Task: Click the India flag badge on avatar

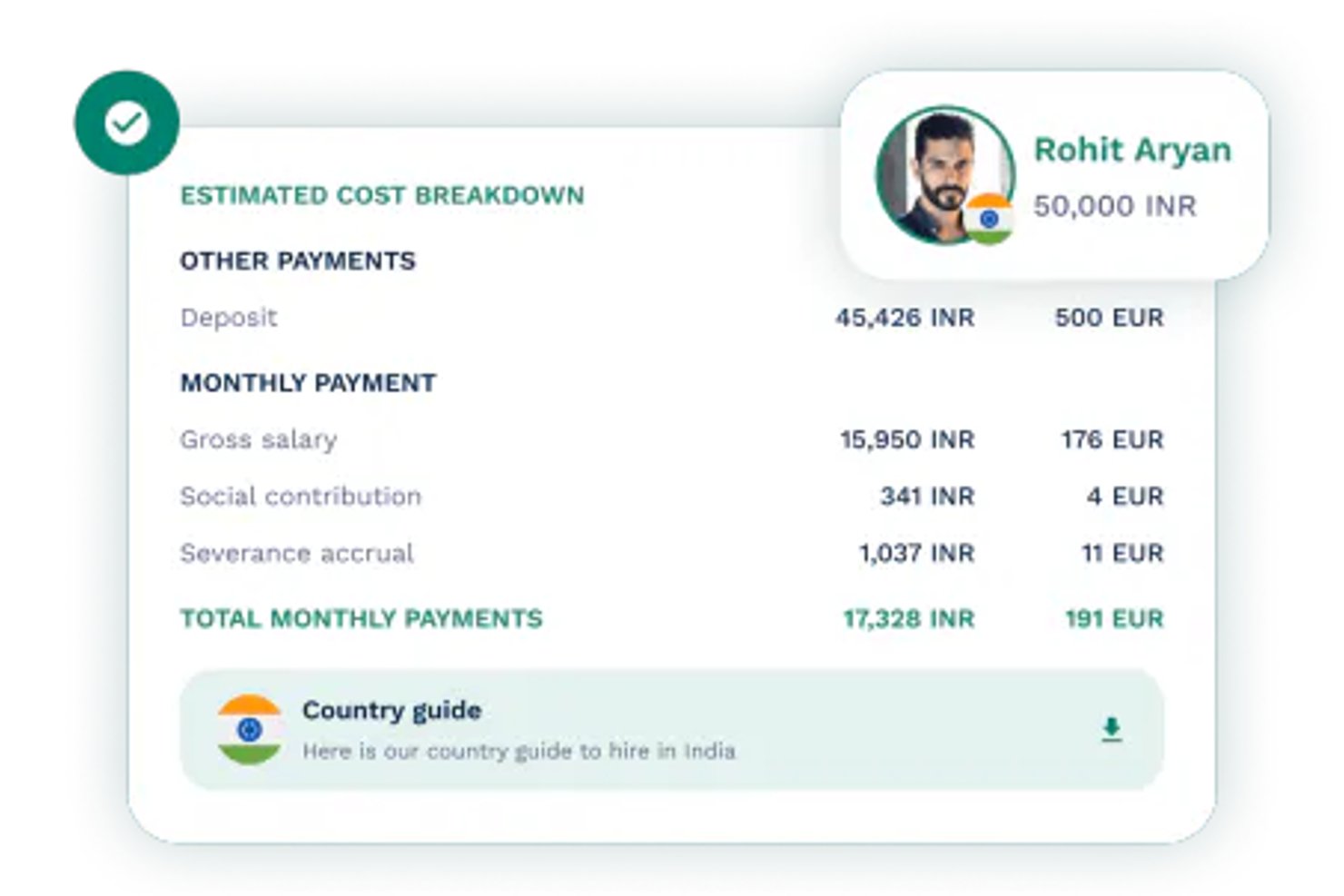Action: pos(989,219)
